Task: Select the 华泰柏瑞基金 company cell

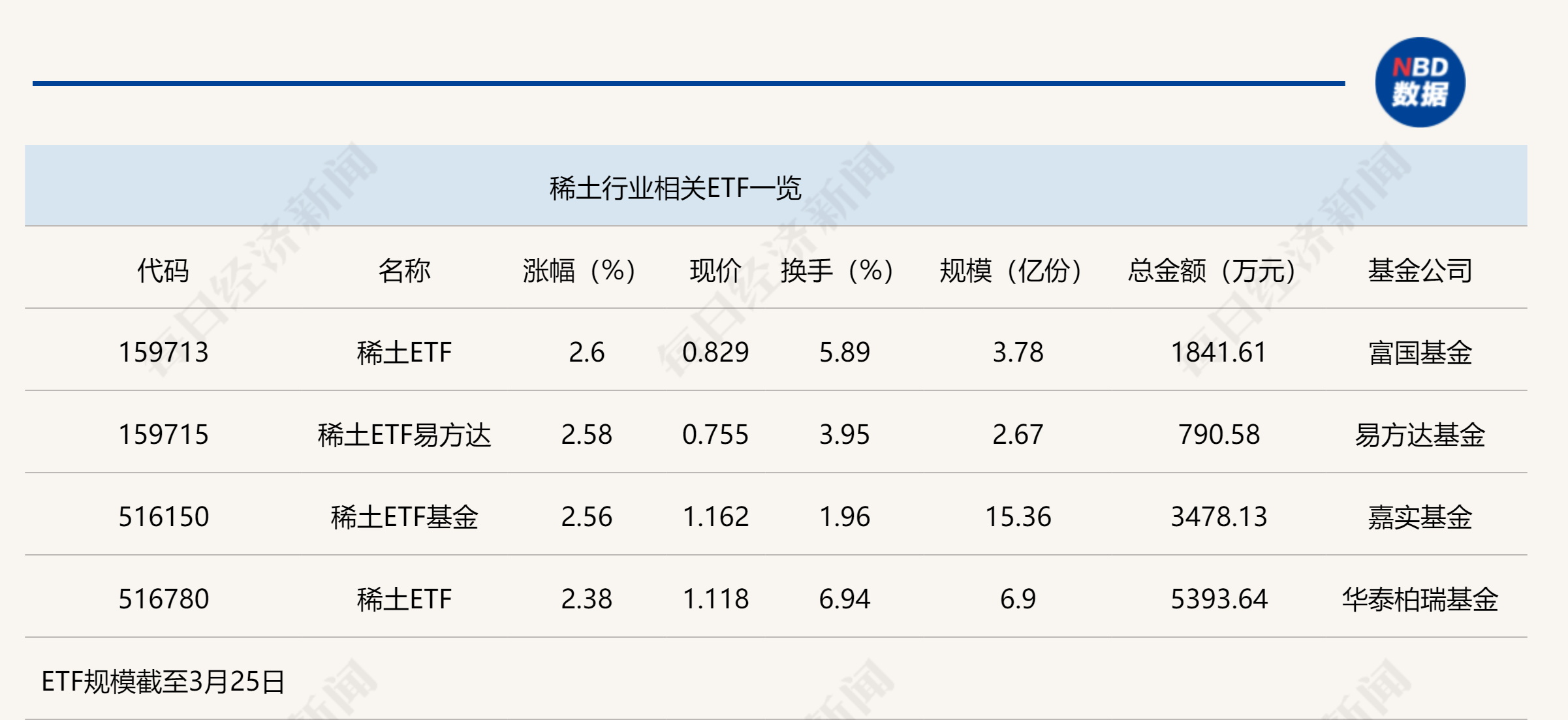Action: click(x=1420, y=599)
